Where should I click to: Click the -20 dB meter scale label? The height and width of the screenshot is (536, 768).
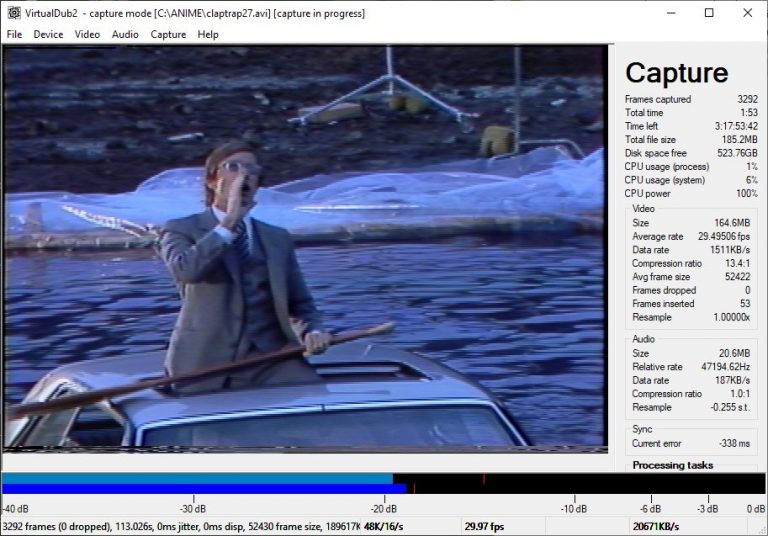click(x=384, y=509)
